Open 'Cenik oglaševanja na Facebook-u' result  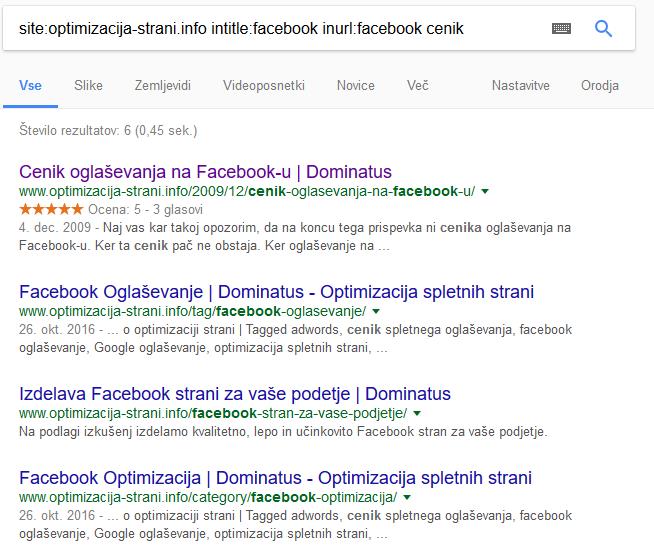(205, 172)
